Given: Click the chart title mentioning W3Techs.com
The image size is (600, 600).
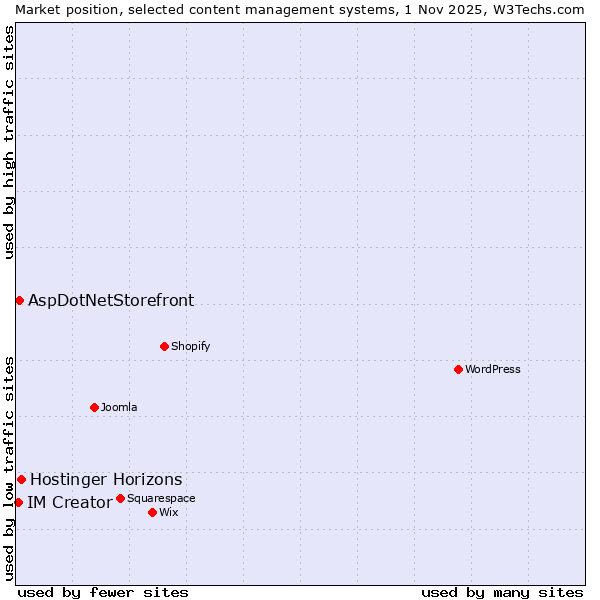Looking at the screenshot, I should pos(300,9).
